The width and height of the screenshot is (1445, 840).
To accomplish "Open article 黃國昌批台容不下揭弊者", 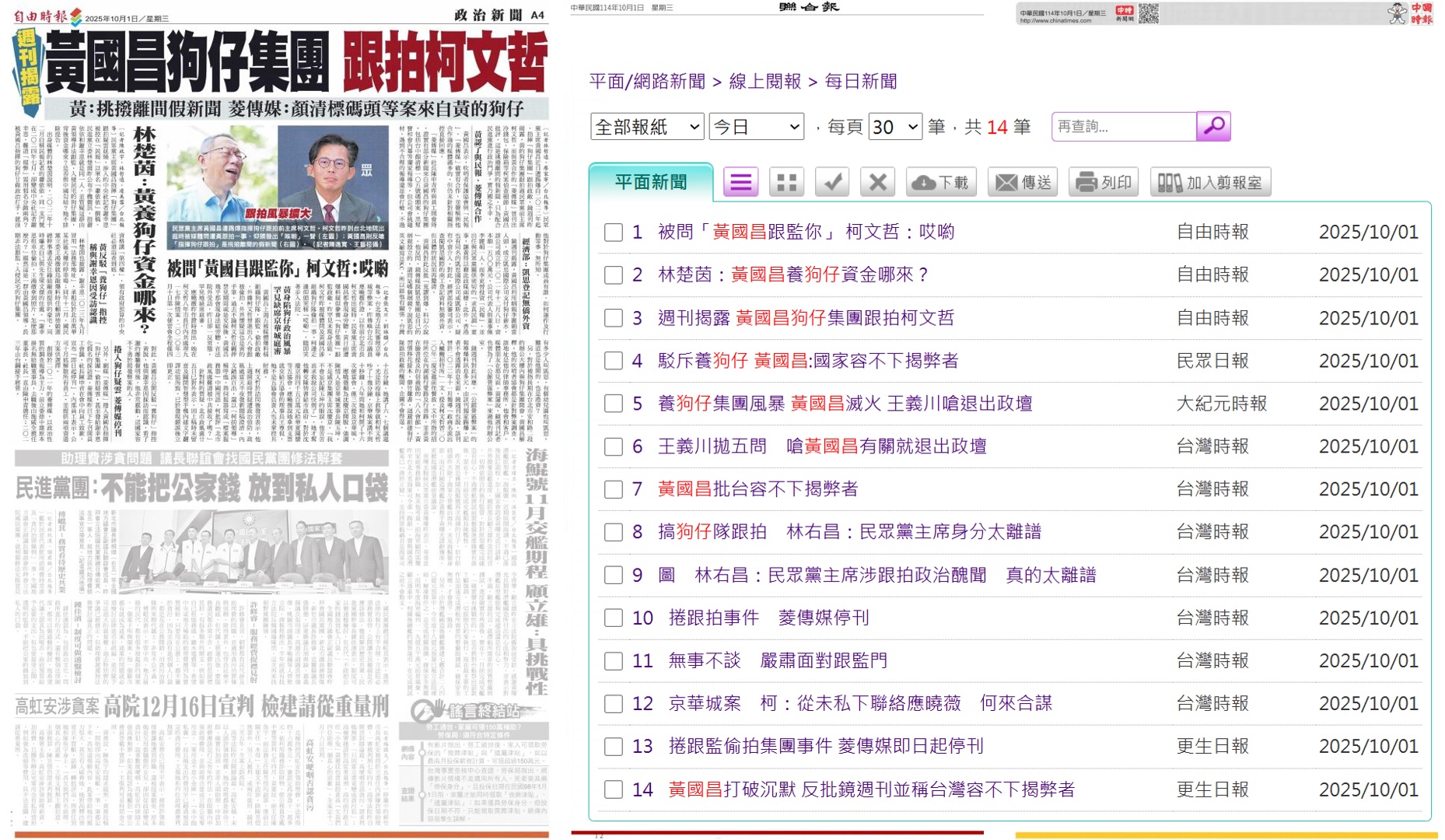I will tap(758, 489).
